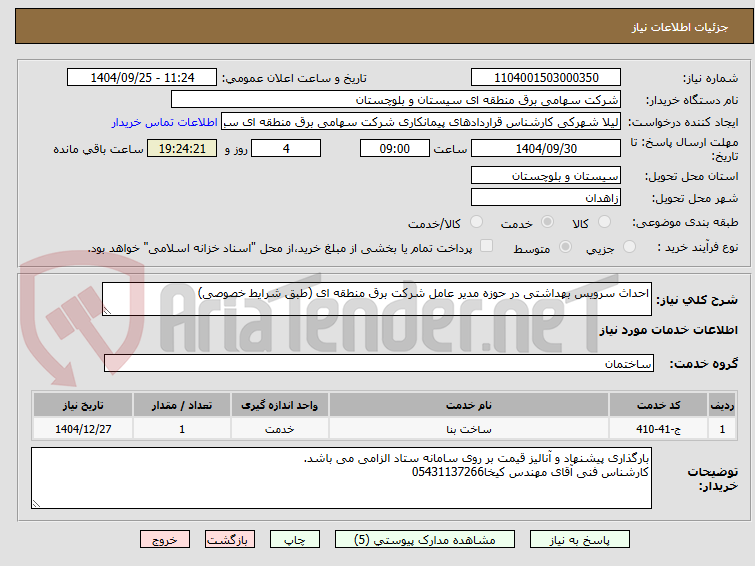Select the جزیی purchase type radio

click(x=629, y=247)
